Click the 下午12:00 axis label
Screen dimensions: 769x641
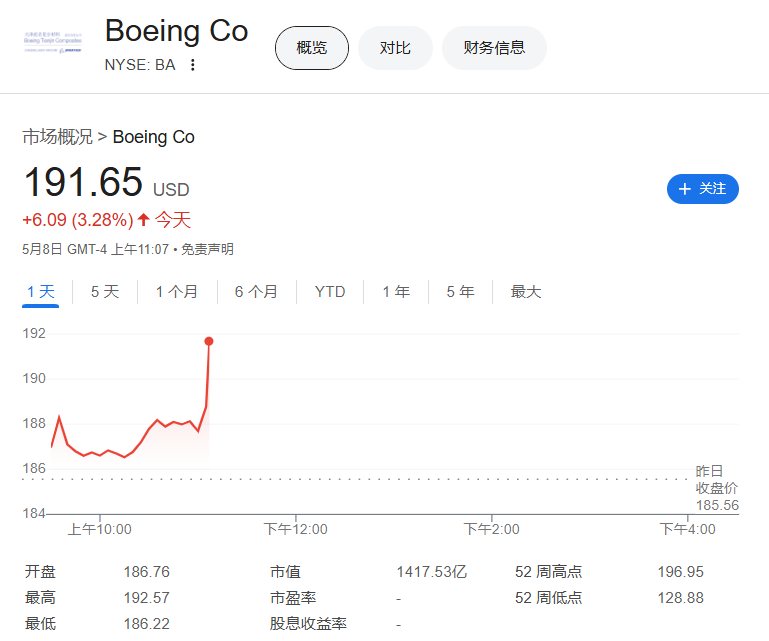[x=296, y=529]
